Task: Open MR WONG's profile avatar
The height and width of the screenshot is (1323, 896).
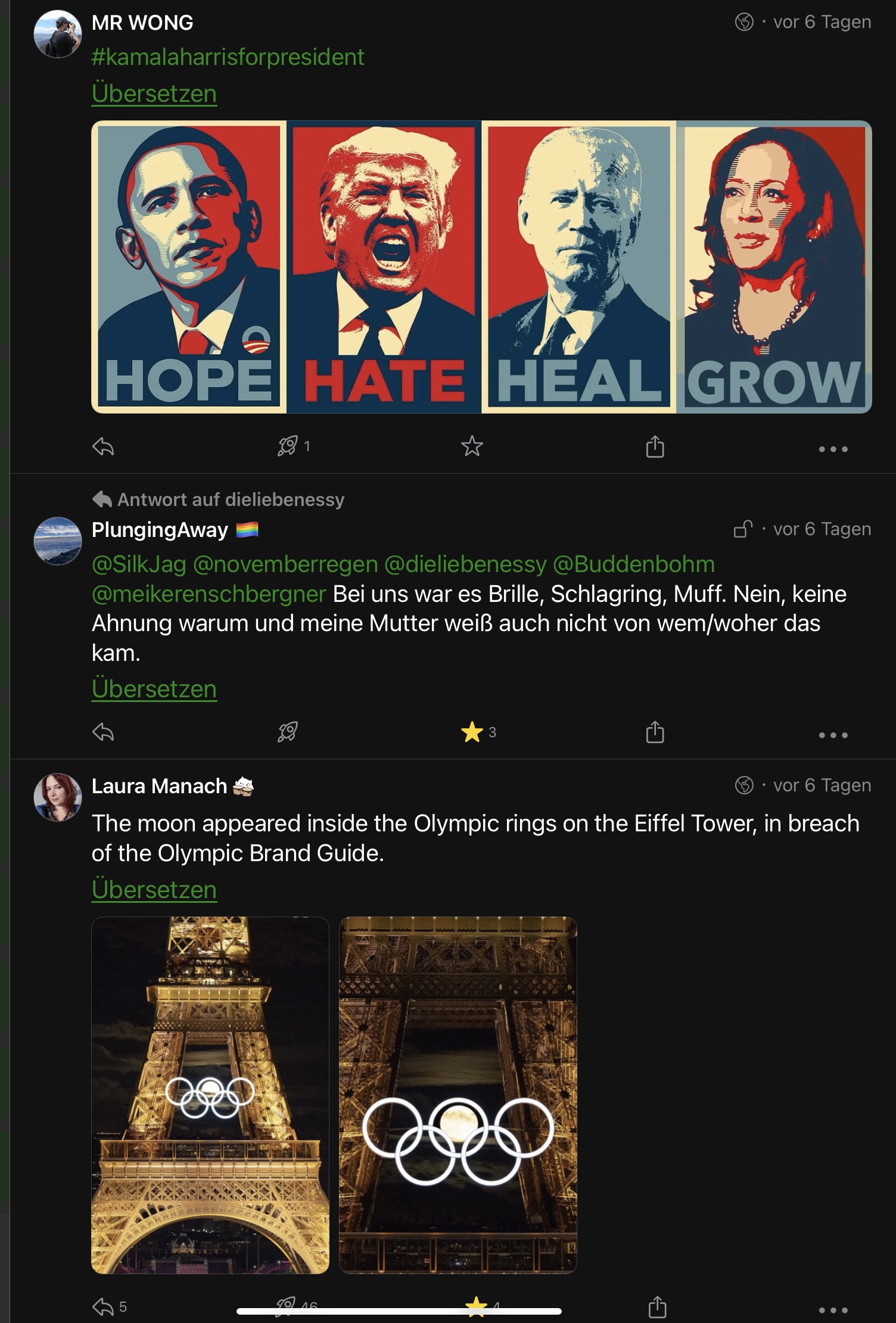Action: coord(57,34)
